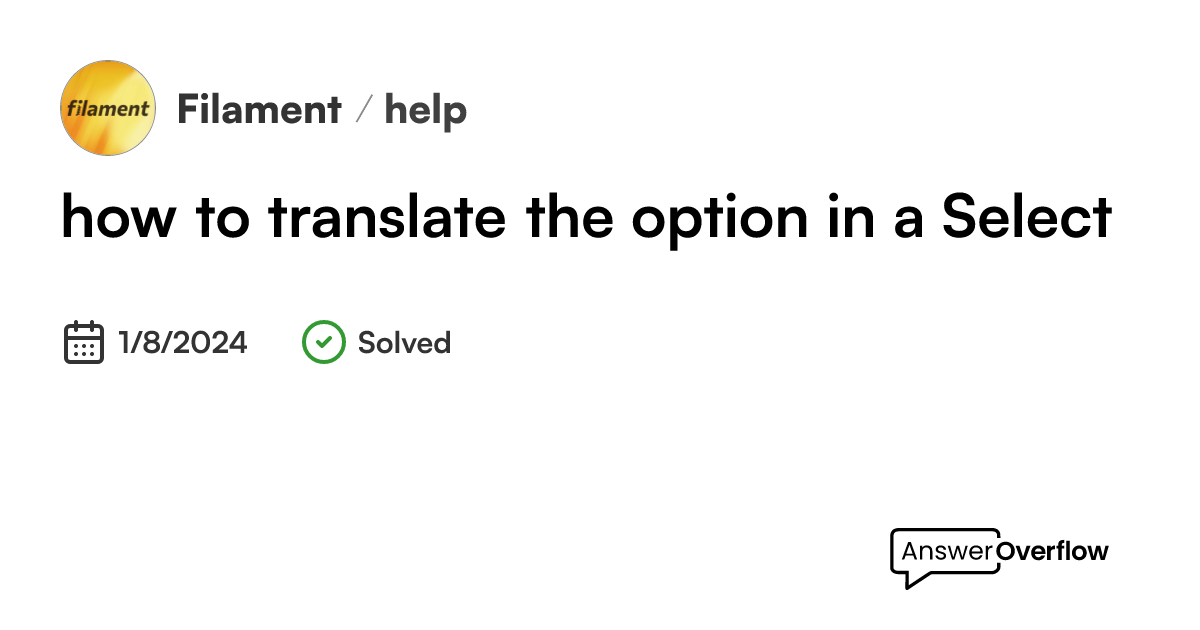This screenshot has height=630, width=1200.
Task: Open the help channel link
Action: click(x=426, y=110)
